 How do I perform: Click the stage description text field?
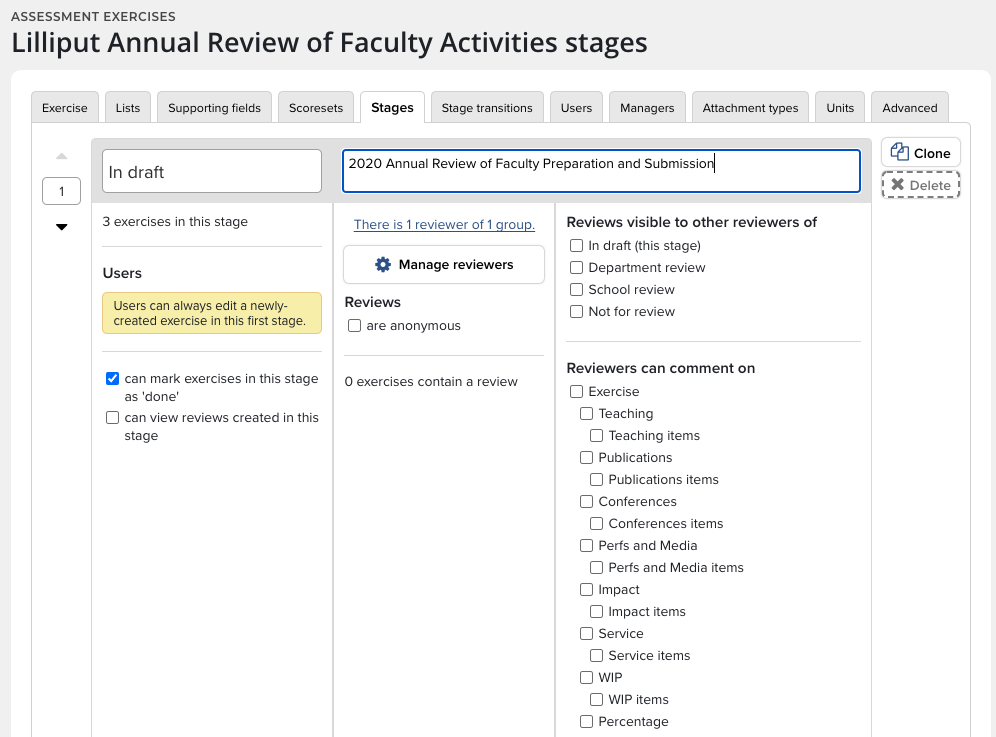(600, 171)
